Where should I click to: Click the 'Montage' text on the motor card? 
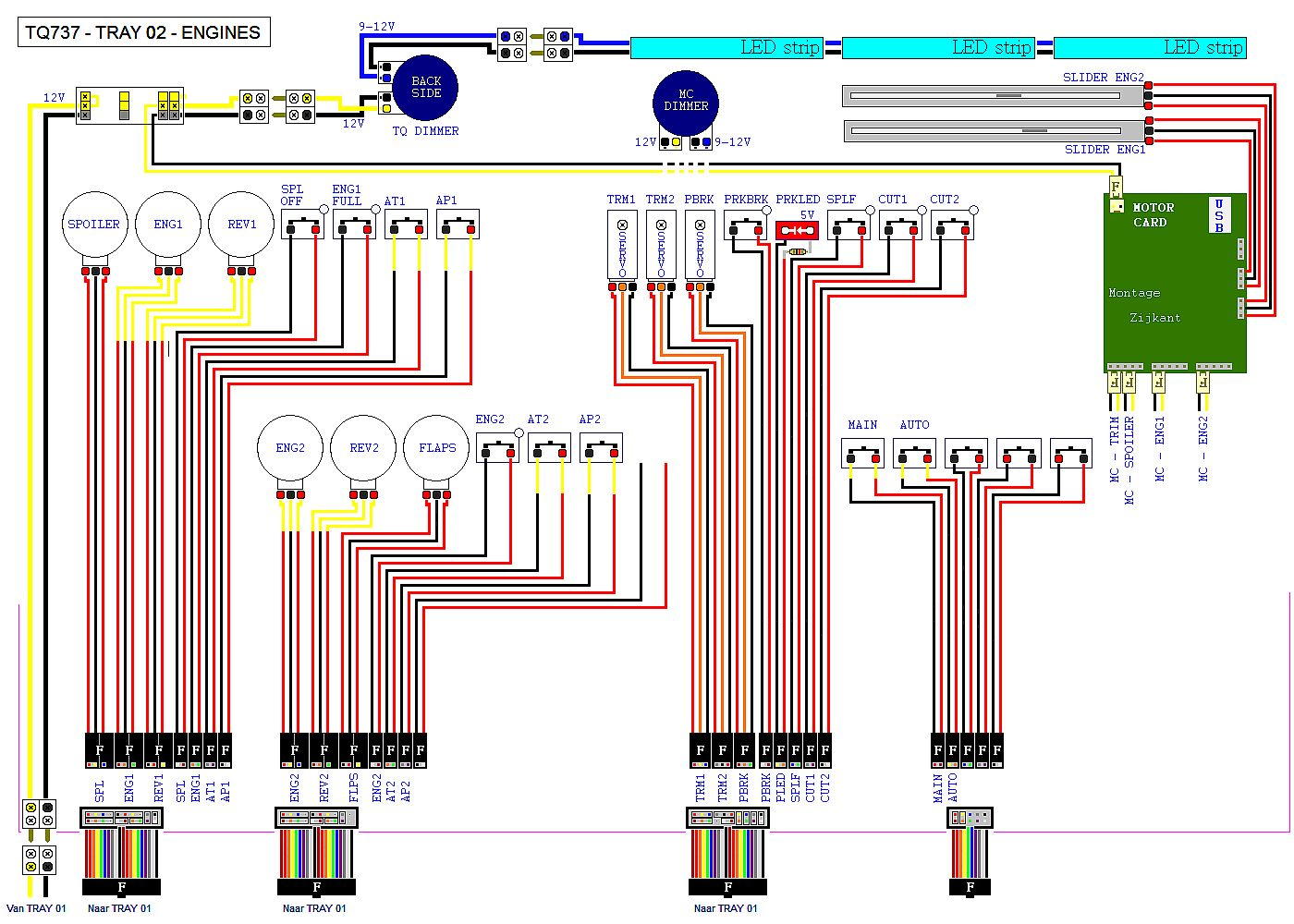1134,293
